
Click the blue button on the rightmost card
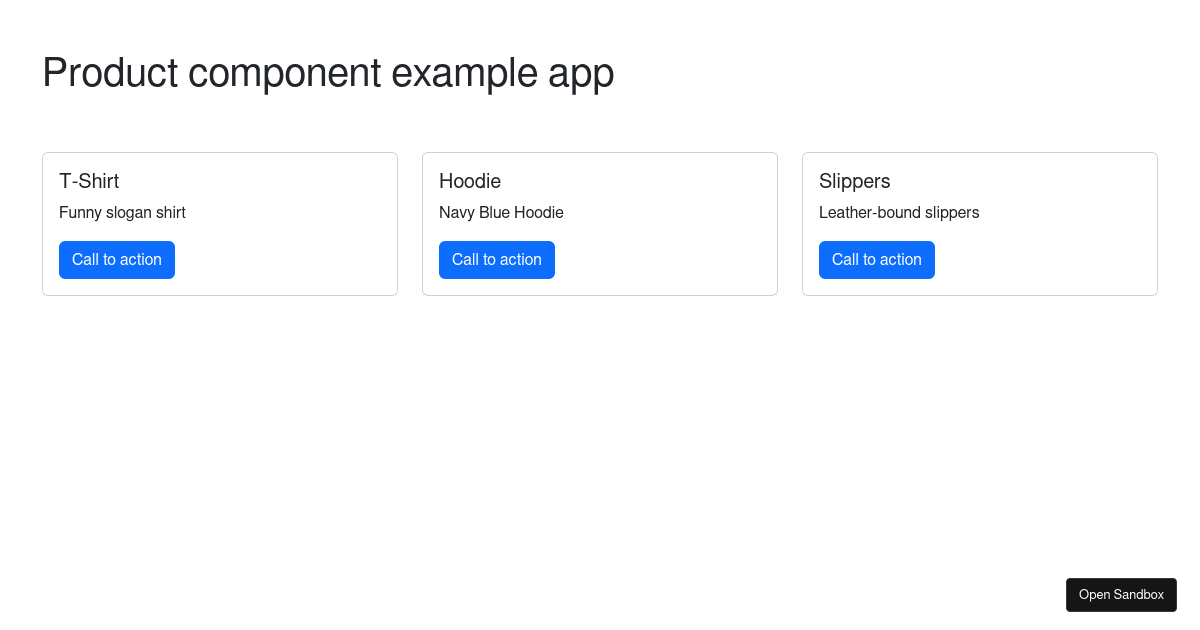pos(877,259)
